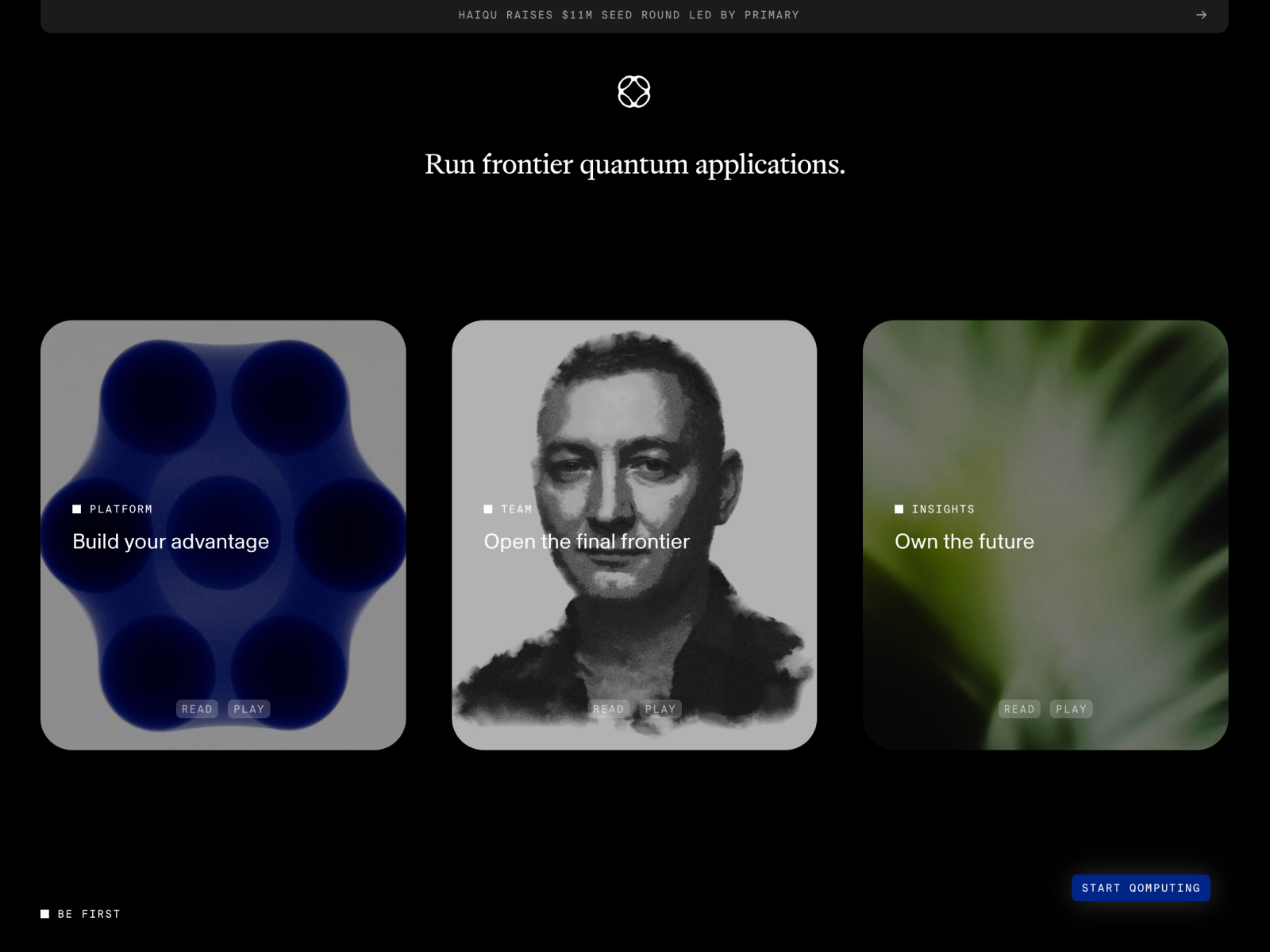Click PLAY on the Build your advantage card

click(x=249, y=708)
